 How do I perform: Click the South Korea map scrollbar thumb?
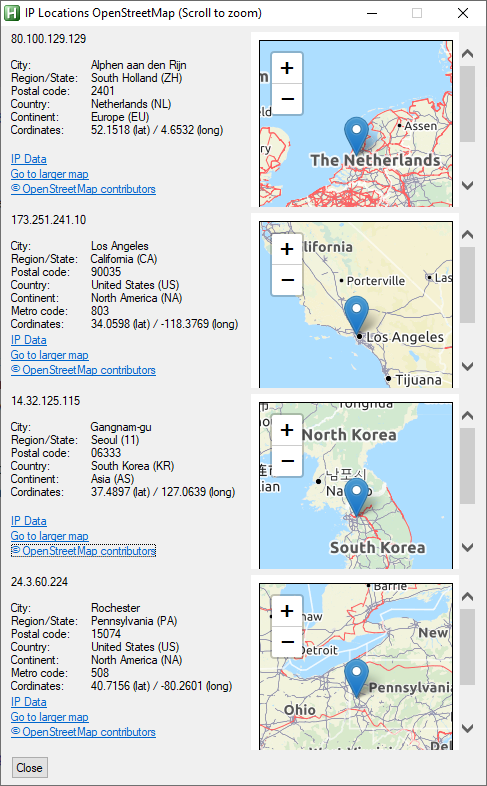click(x=467, y=466)
